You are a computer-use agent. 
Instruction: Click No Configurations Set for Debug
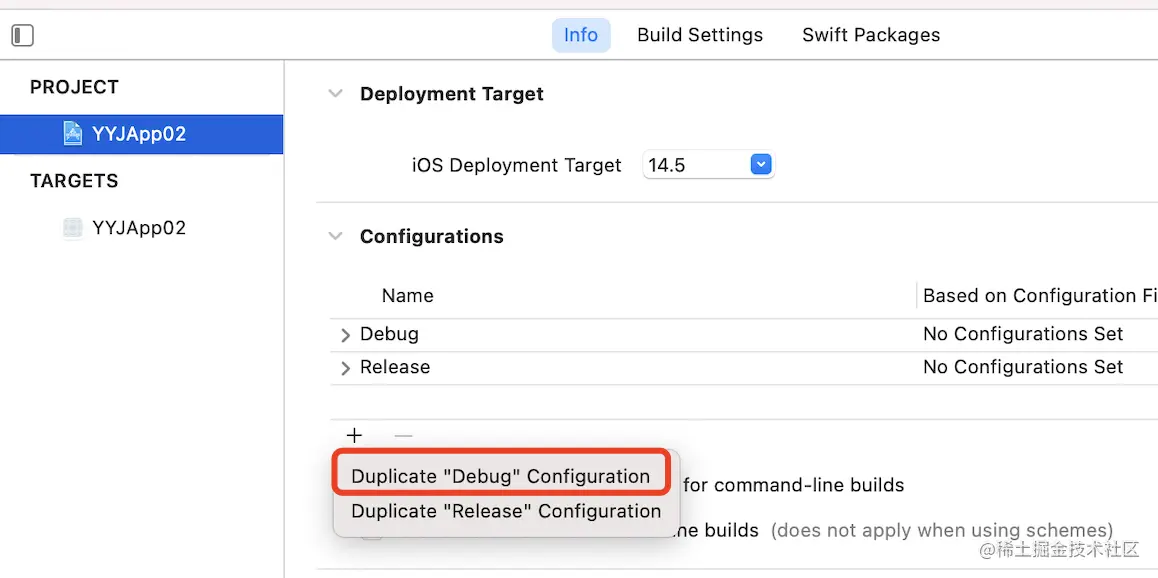pyautogui.click(x=1023, y=334)
